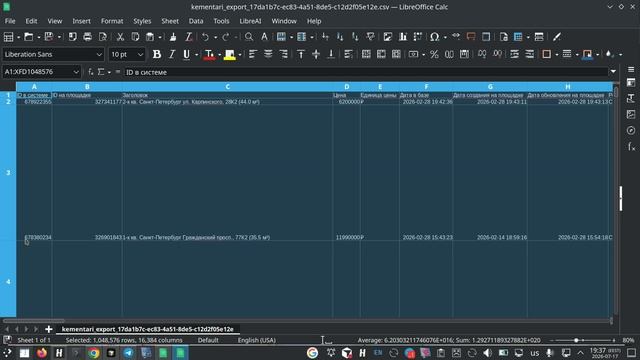This screenshot has height=360, width=640.
Task: Click row 3 header
Action: (x=8, y=173)
